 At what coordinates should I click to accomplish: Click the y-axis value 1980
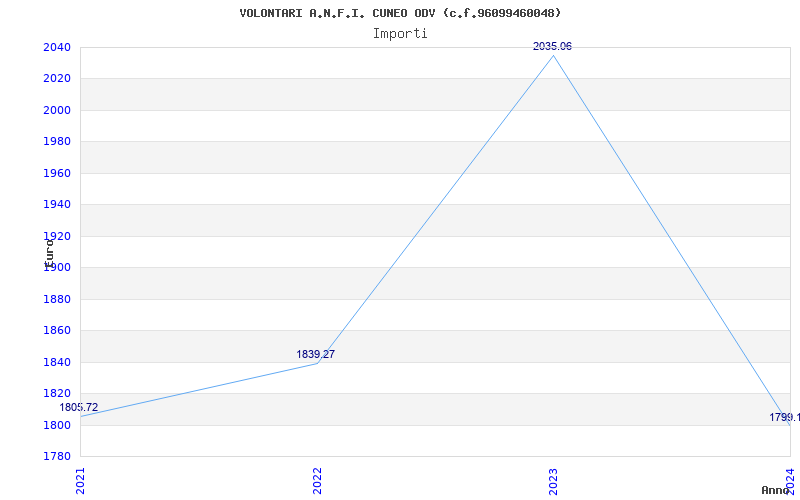(x=57, y=142)
